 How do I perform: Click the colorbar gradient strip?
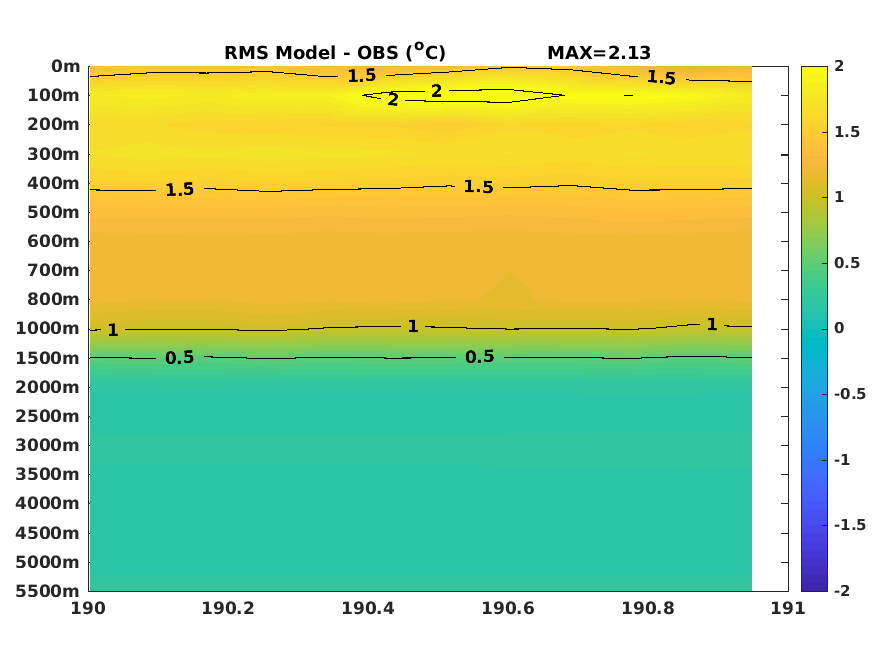point(814,329)
